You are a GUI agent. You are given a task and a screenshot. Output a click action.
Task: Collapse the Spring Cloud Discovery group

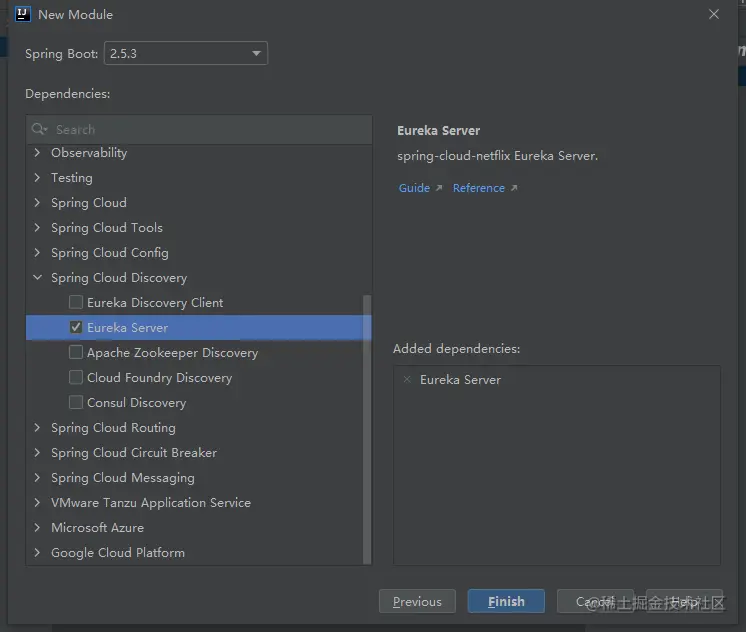click(38, 278)
